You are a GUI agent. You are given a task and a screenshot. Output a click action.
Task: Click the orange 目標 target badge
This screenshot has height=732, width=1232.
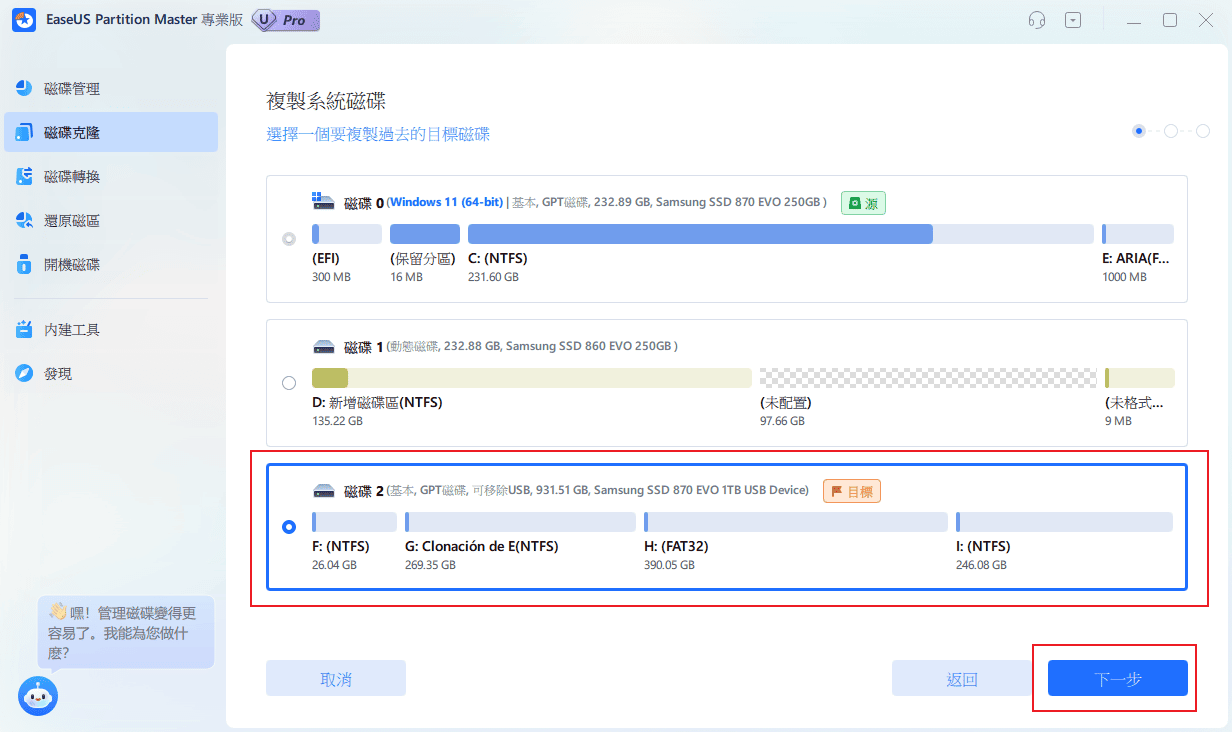pos(852,491)
